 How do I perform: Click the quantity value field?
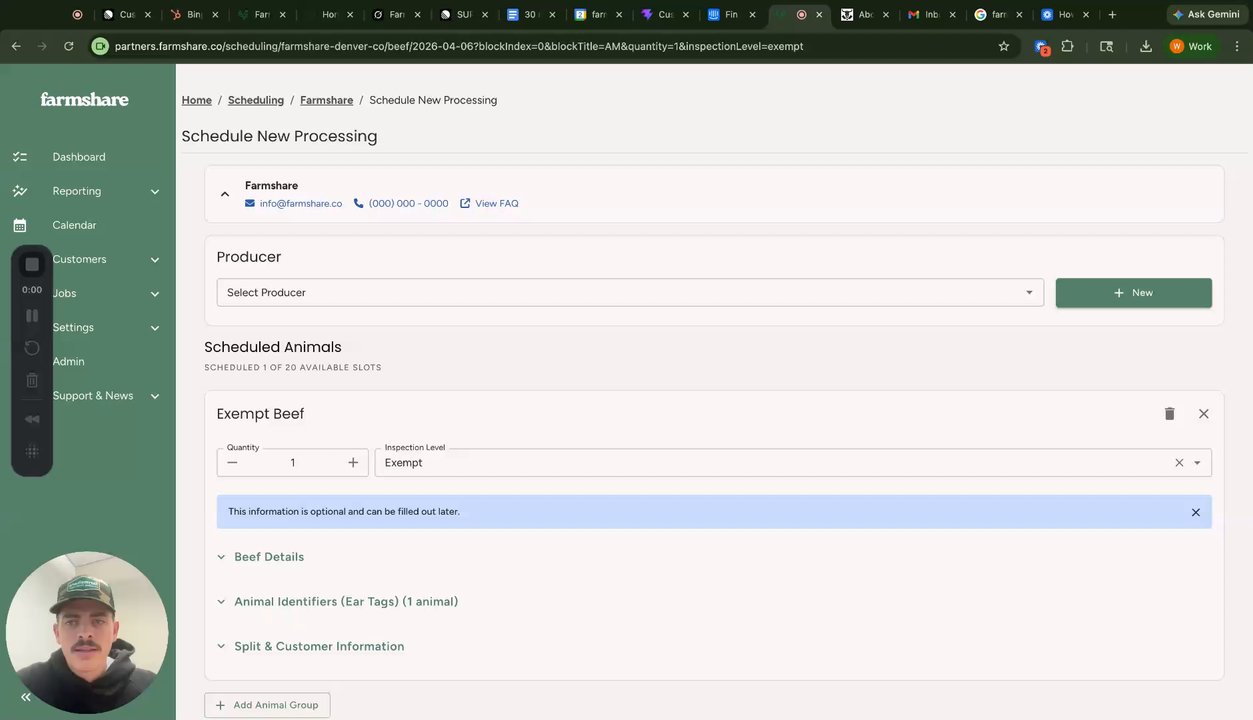(x=293, y=462)
